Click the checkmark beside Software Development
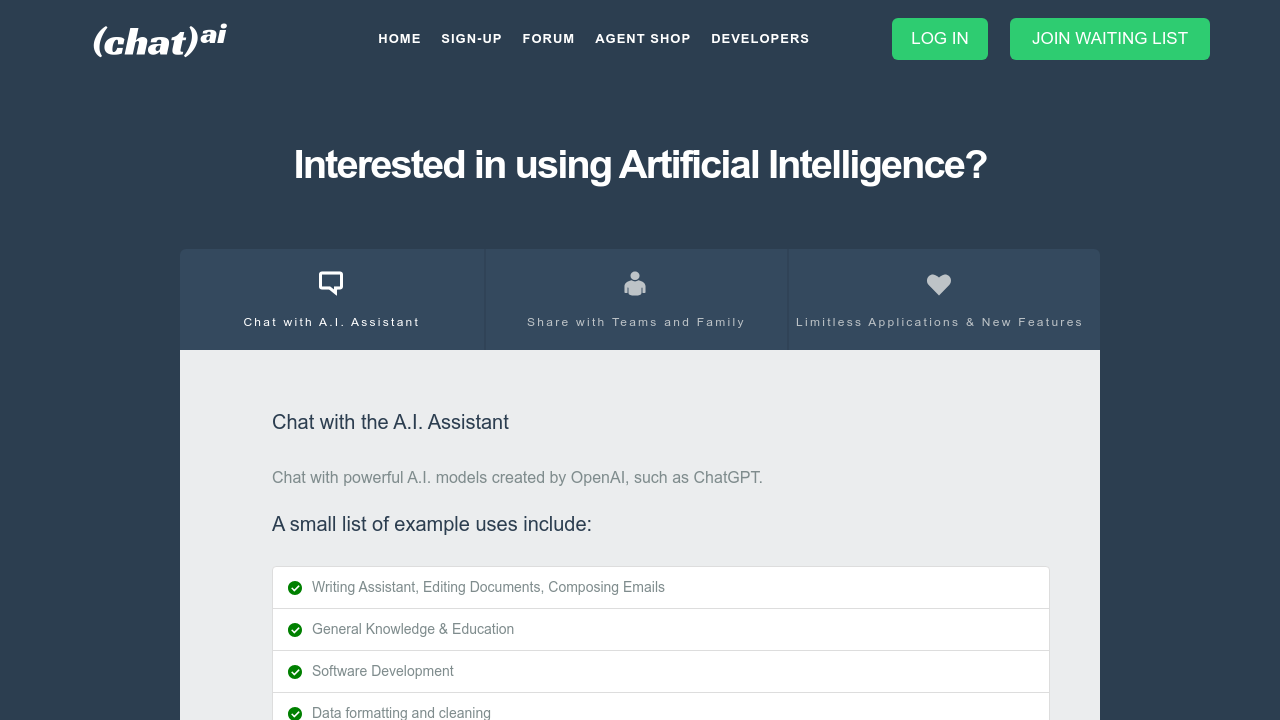Image resolution: width=1280 pixels, height=720 pixels. click(x=295, y=672)
